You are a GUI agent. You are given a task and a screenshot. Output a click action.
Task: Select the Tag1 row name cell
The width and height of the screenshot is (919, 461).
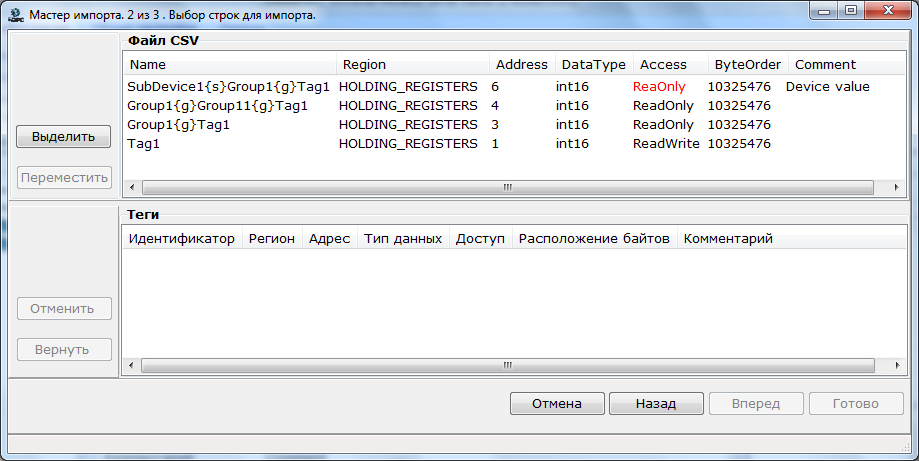144,144
